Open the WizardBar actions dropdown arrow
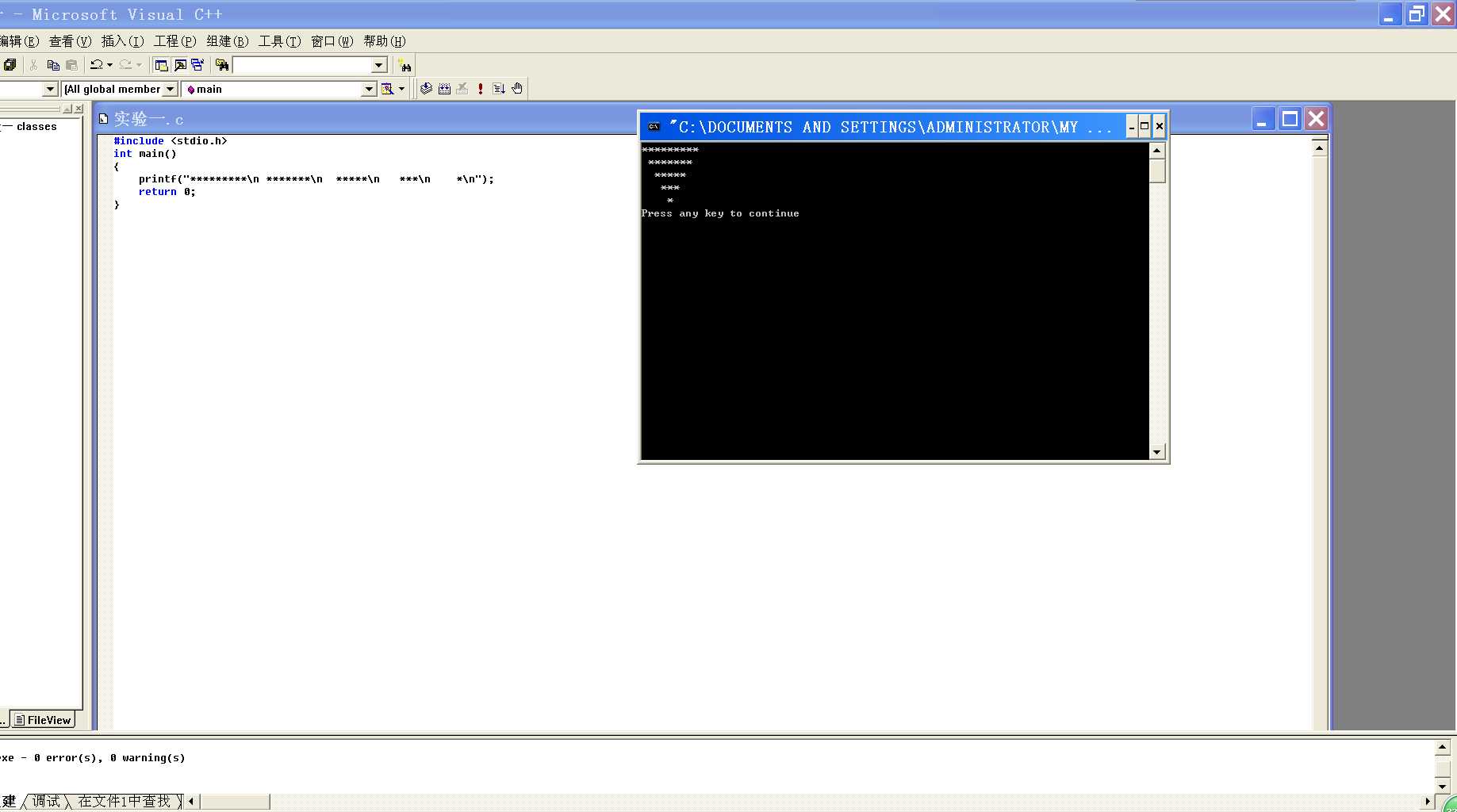 click(401, 89)
